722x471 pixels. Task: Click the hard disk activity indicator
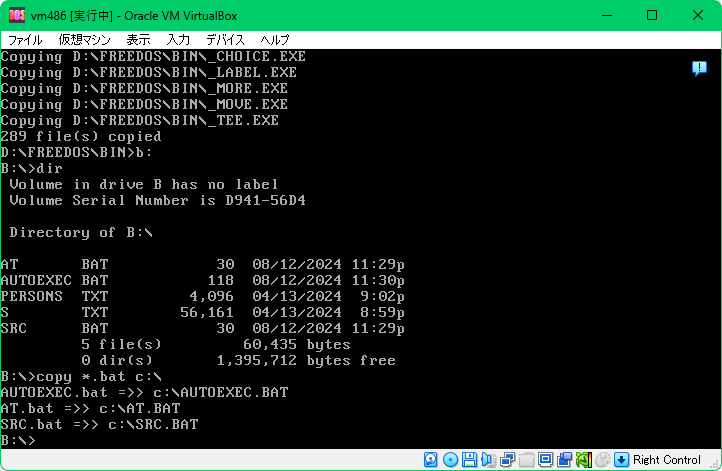pyautogui.click(x=430, y=459)
